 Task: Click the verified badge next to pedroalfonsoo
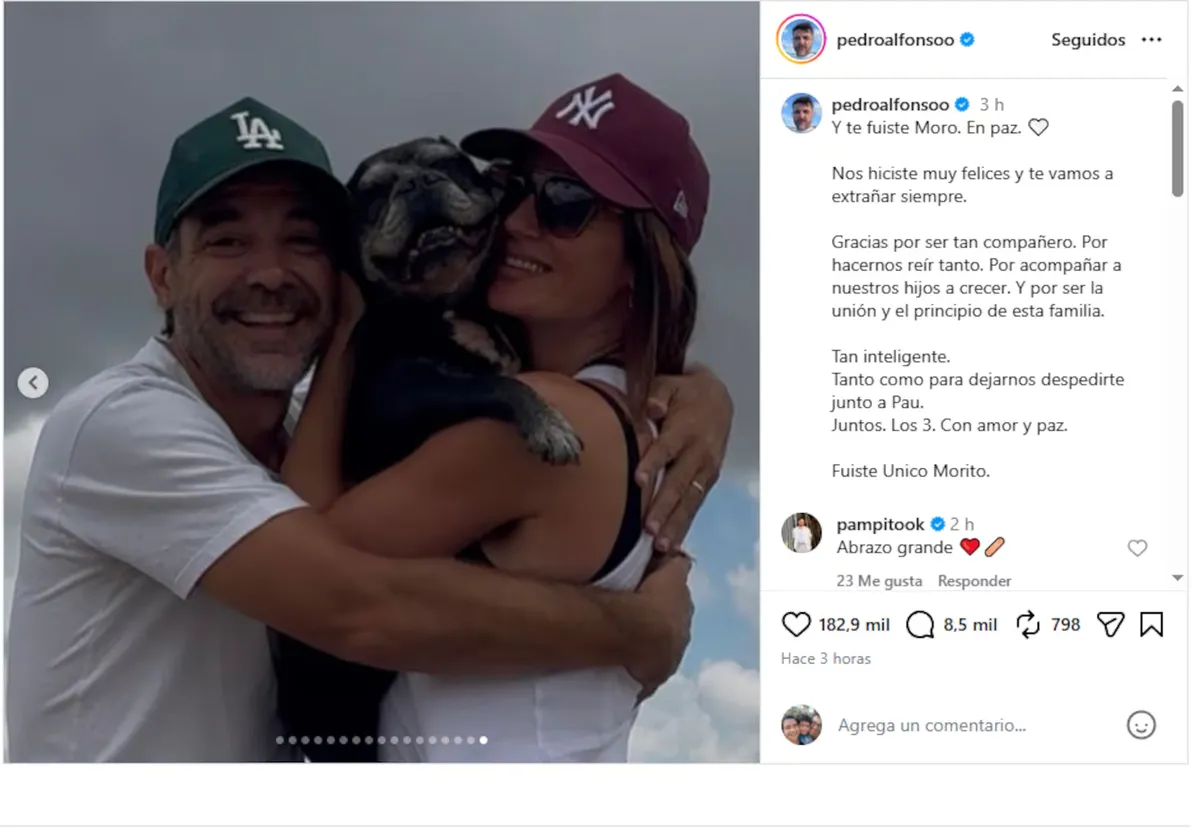965,40
